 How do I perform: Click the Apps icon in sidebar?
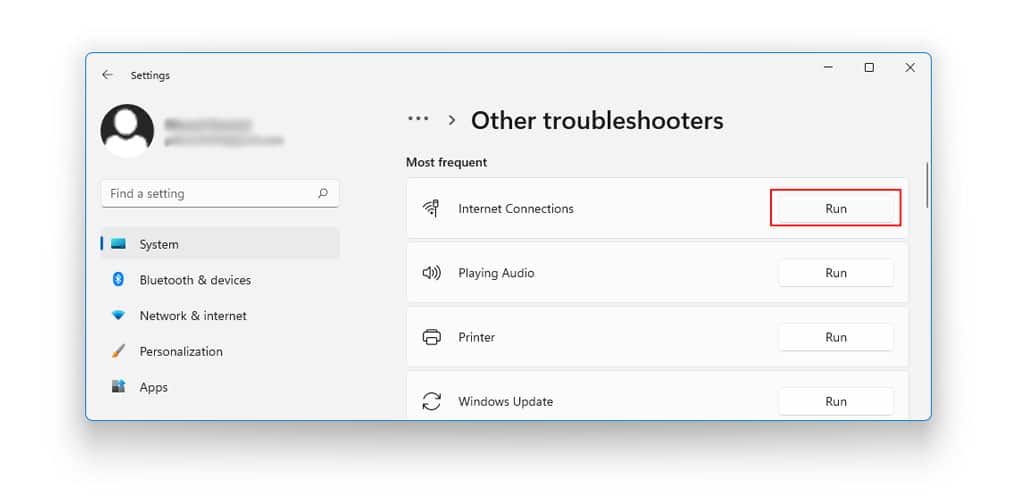(x=118, y=387)
